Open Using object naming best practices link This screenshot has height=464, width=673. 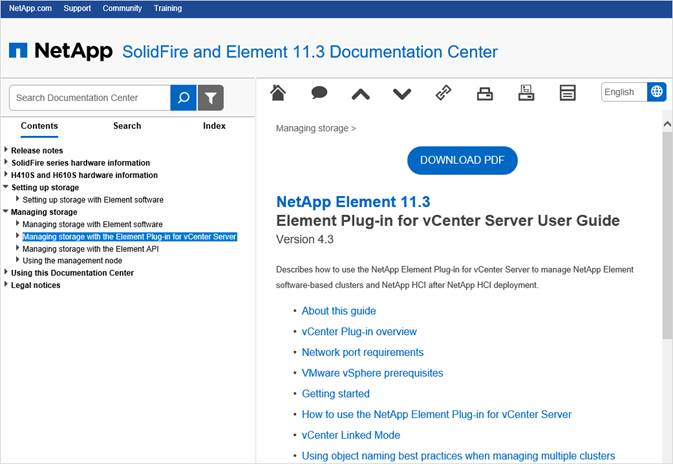(458, 455)
